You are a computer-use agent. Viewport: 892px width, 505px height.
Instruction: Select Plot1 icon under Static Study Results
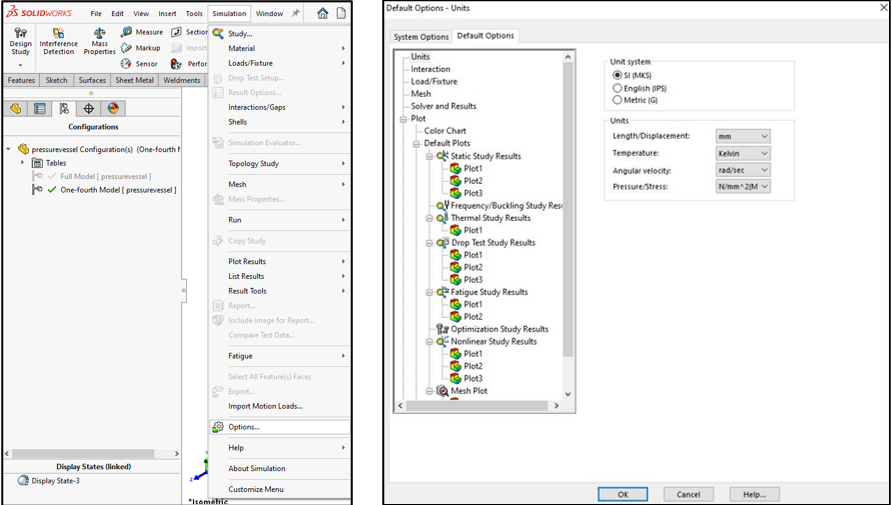[455, 168]
